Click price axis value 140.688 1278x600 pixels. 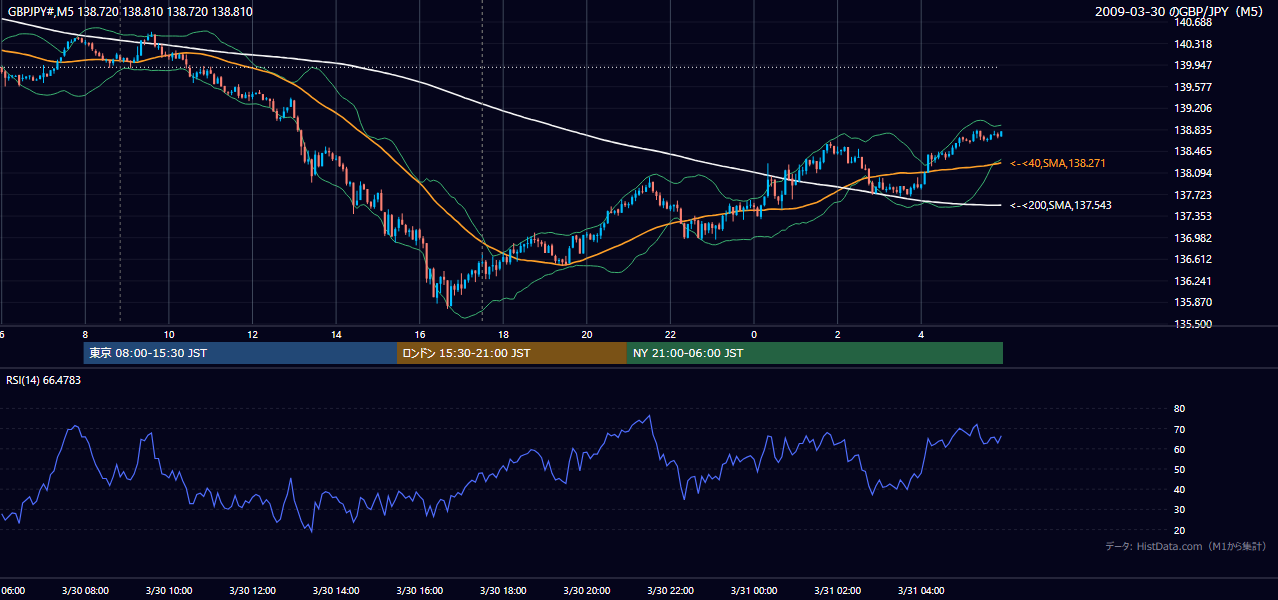click(1194, 22)
